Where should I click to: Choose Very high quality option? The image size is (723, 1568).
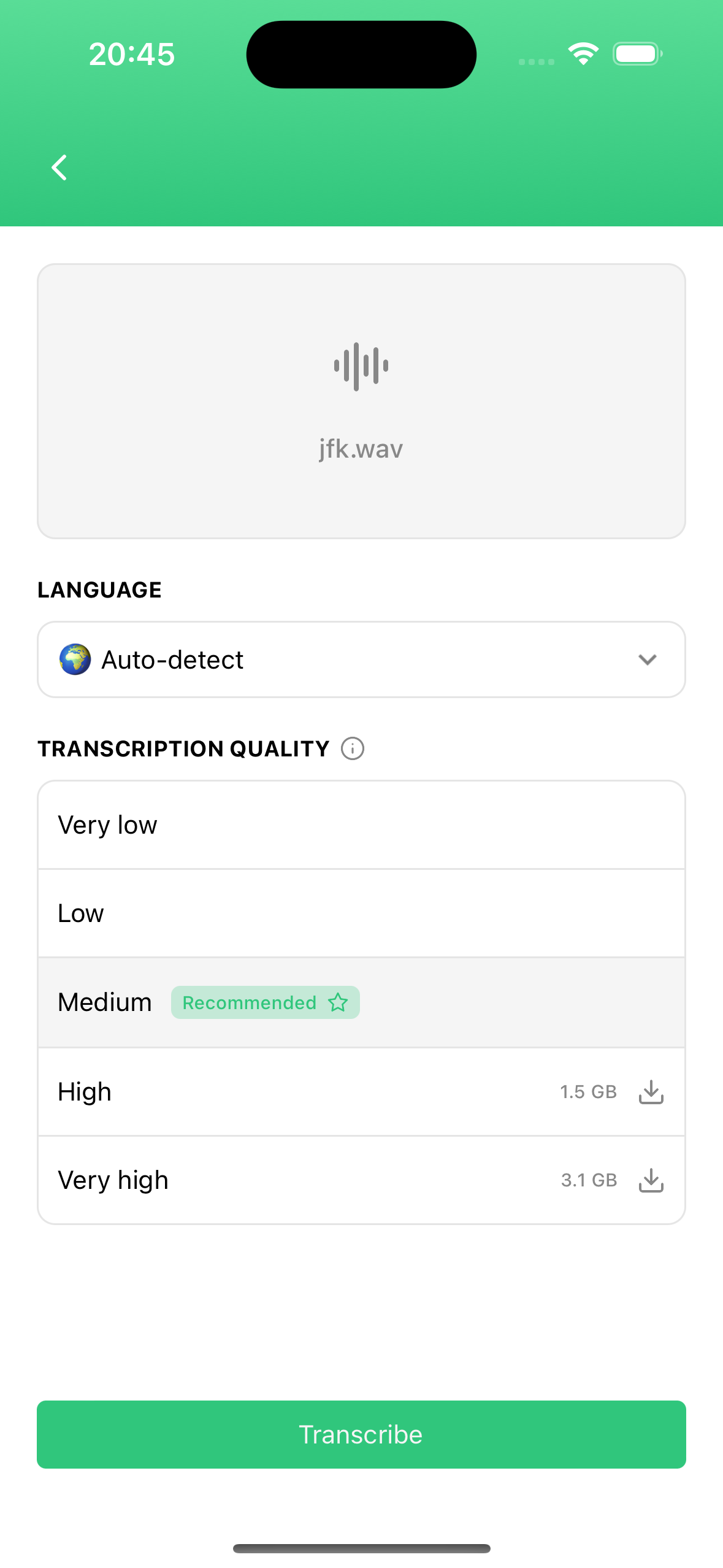[x=361, y=1180]
